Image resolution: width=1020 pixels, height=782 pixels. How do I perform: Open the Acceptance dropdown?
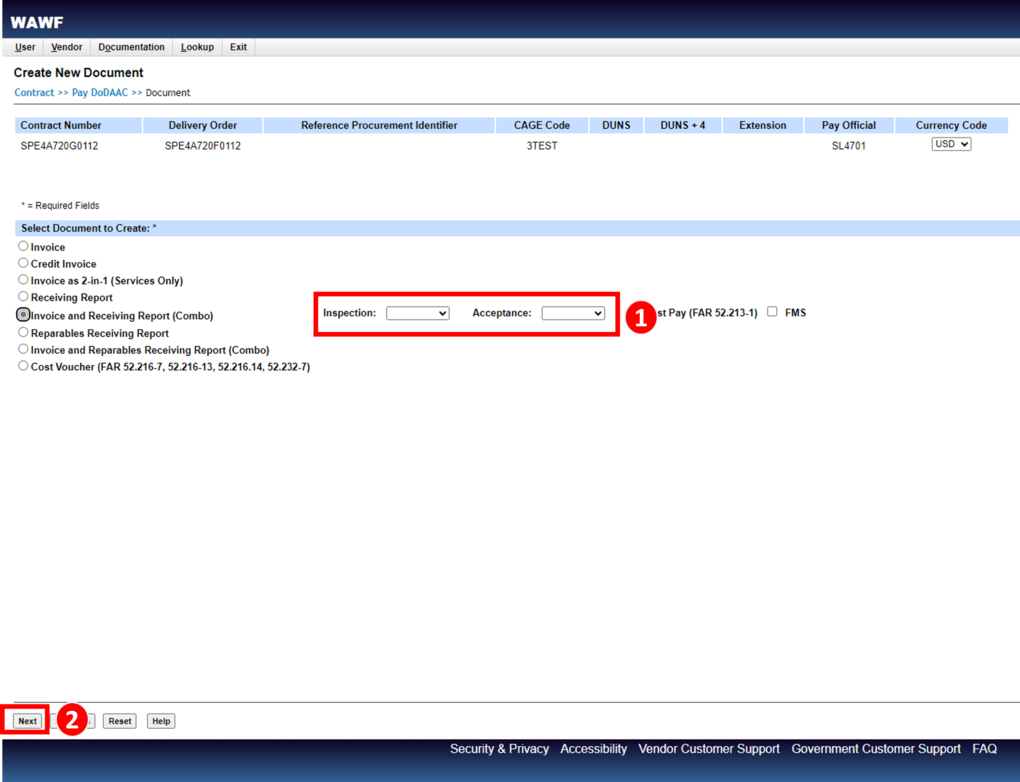click(x=573, y=313)
